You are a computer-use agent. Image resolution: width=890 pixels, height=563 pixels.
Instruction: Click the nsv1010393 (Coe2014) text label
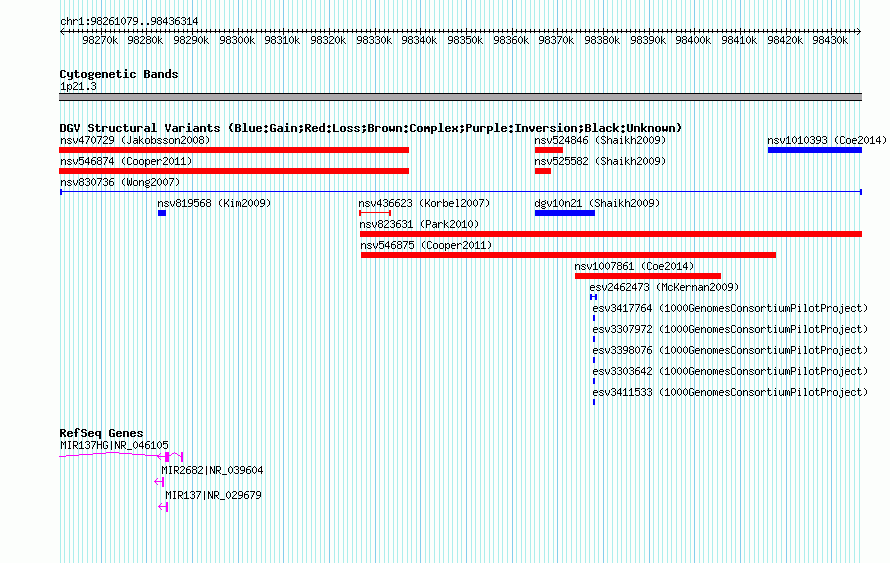point(827,140)
